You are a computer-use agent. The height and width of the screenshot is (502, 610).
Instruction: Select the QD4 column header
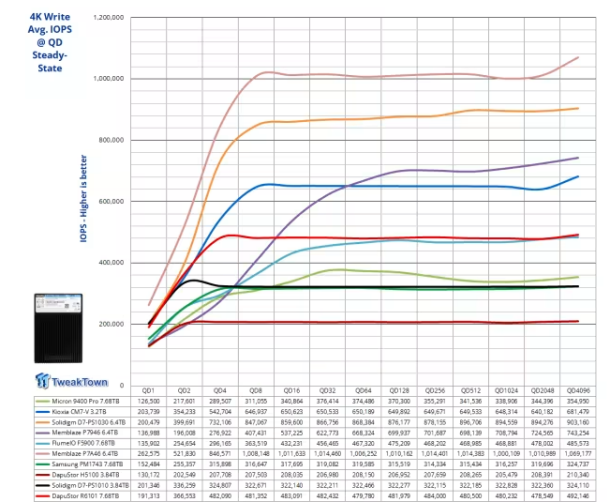coord(220,391)
